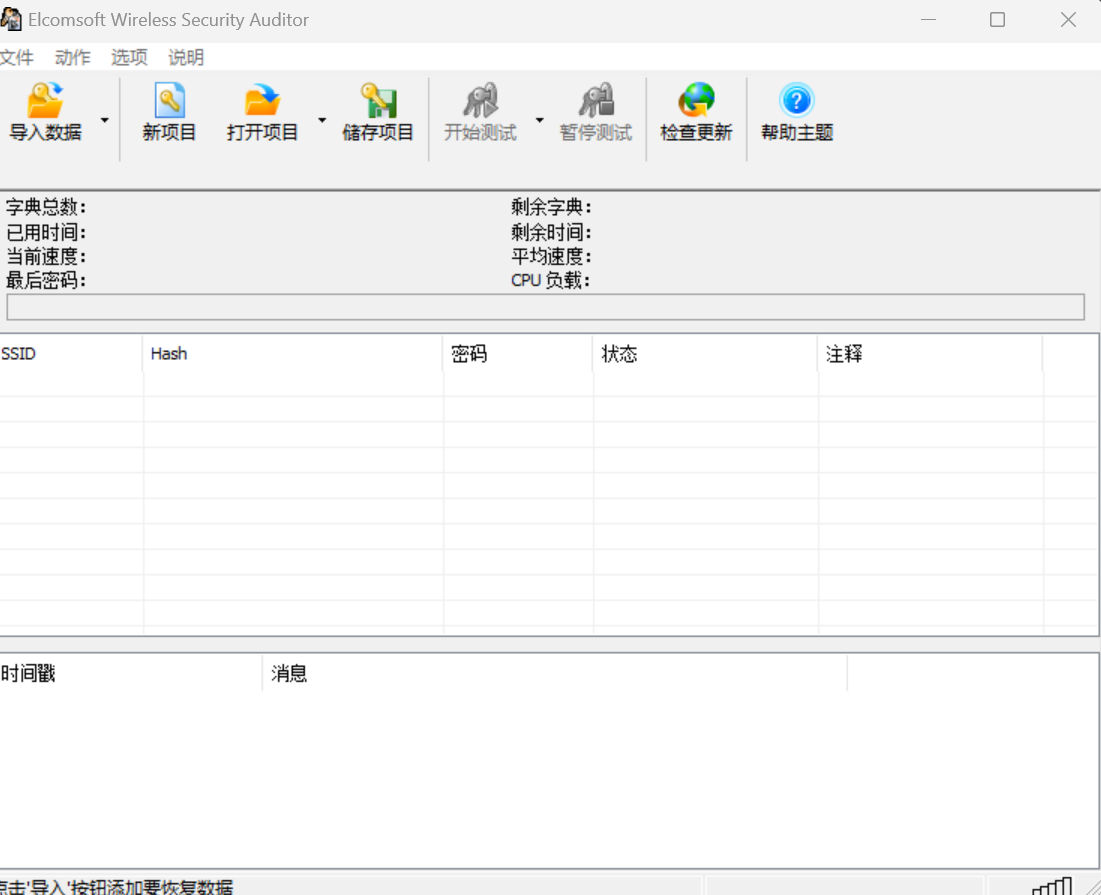Click the application icon in title bar

tap(11, 19)
